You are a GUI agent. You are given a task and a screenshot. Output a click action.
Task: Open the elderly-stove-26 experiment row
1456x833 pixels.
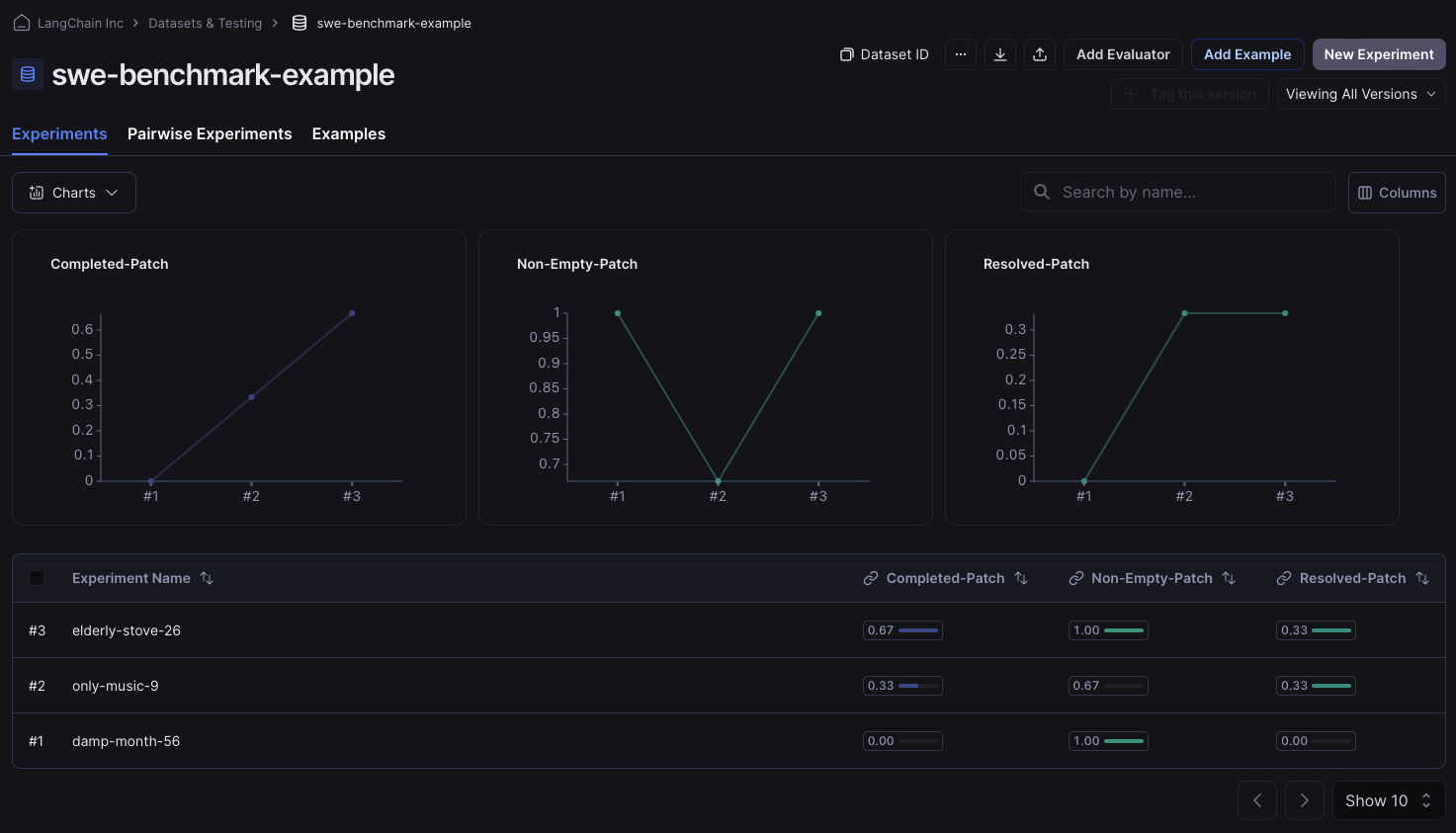point(127,630)
